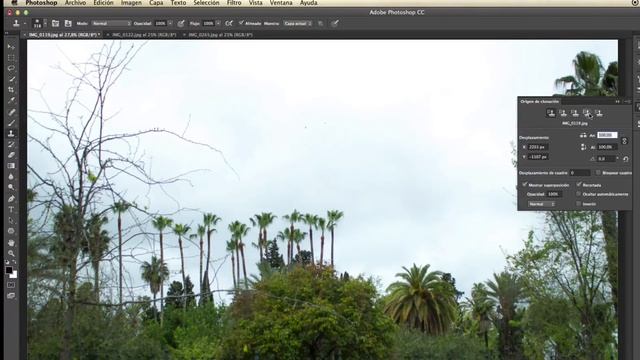Open the Opacidad slider dropdown

pos(170,24)
